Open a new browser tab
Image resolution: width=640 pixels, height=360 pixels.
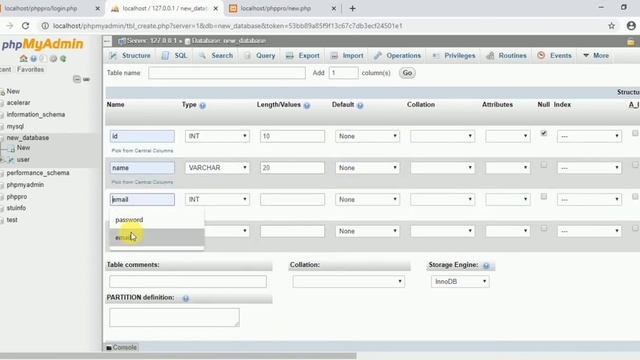(352, 8)
